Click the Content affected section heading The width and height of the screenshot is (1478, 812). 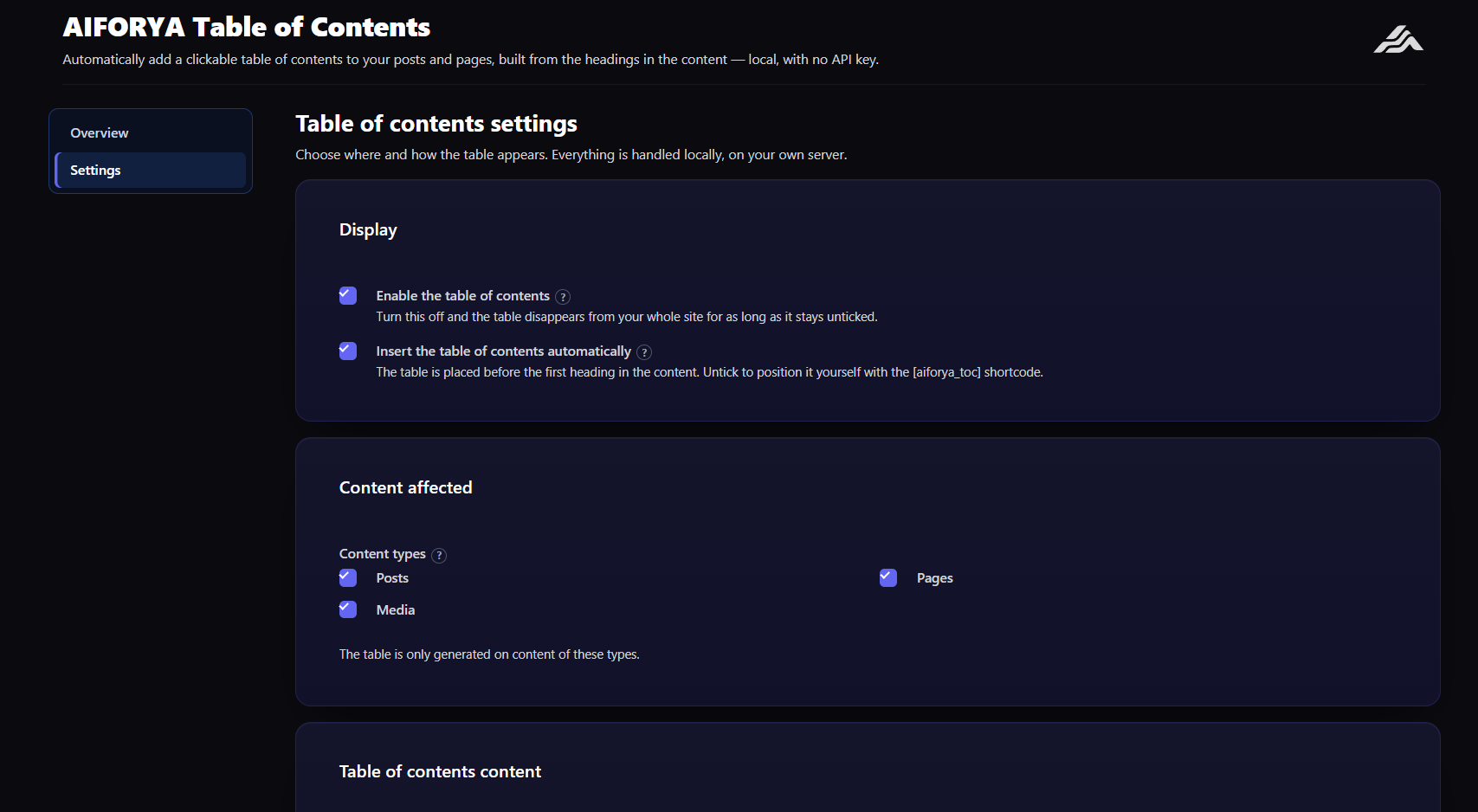coord(405,487)
